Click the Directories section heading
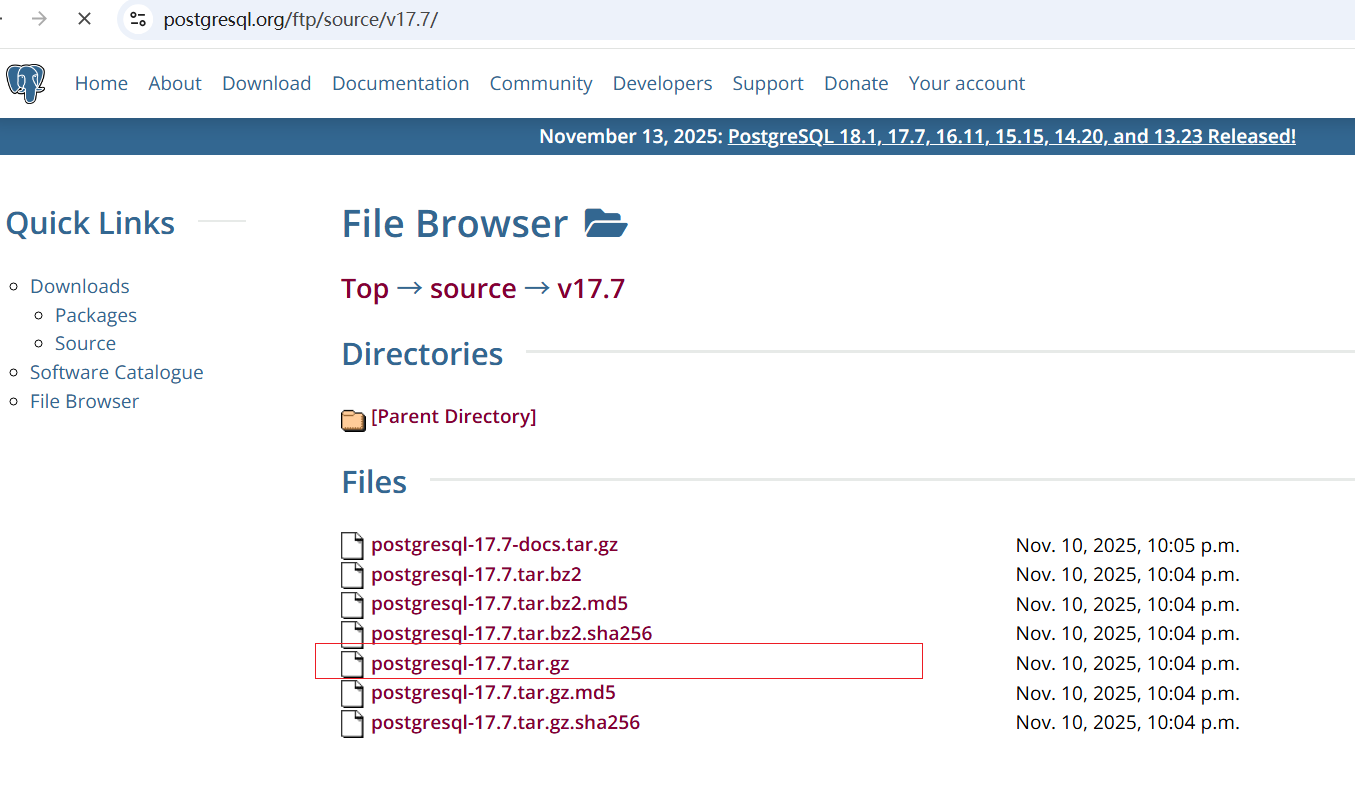This screenshot has height=807, width=1355. click(x=422, y=354)
